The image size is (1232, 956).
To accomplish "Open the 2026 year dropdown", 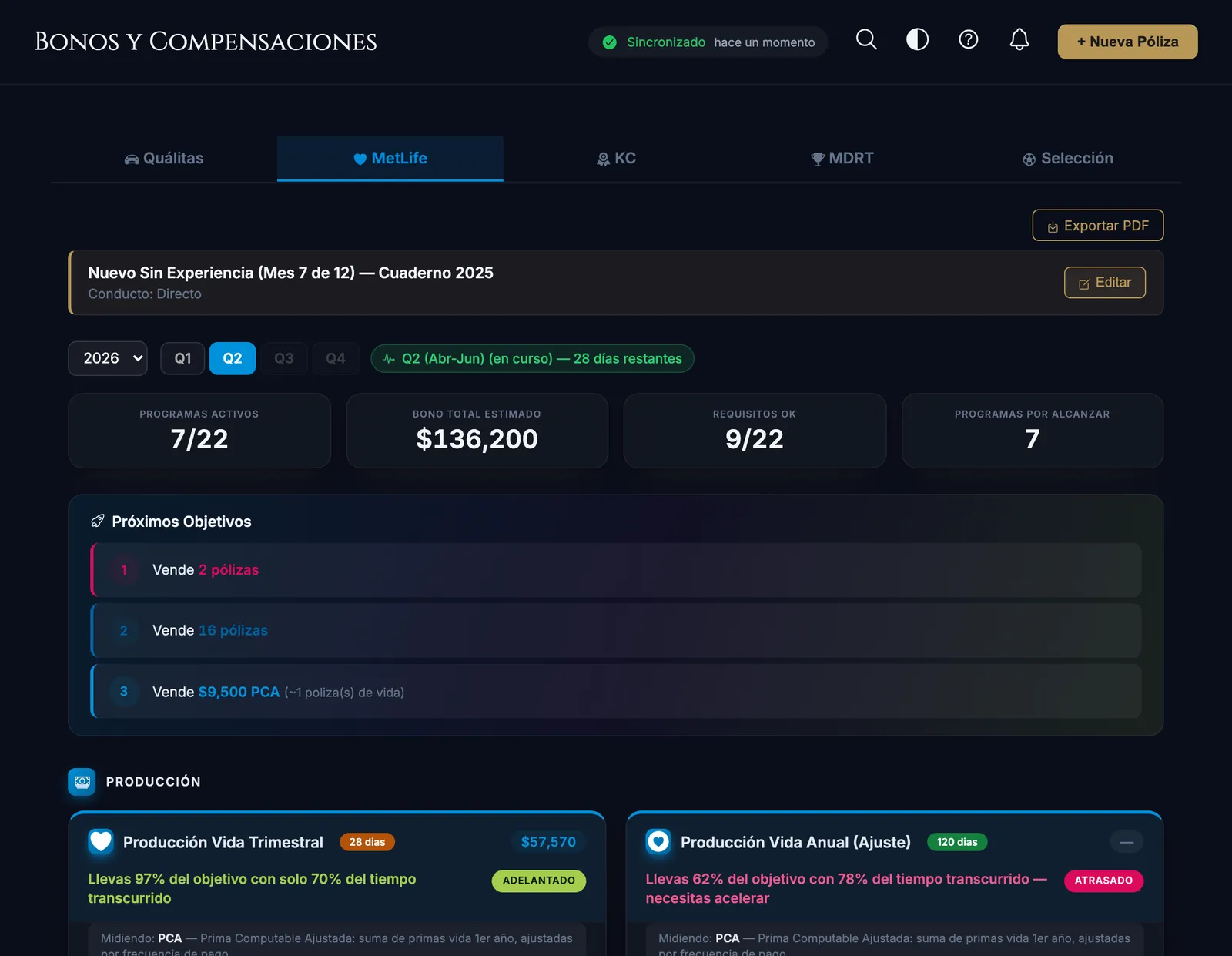I will click(x=108, y=358).
